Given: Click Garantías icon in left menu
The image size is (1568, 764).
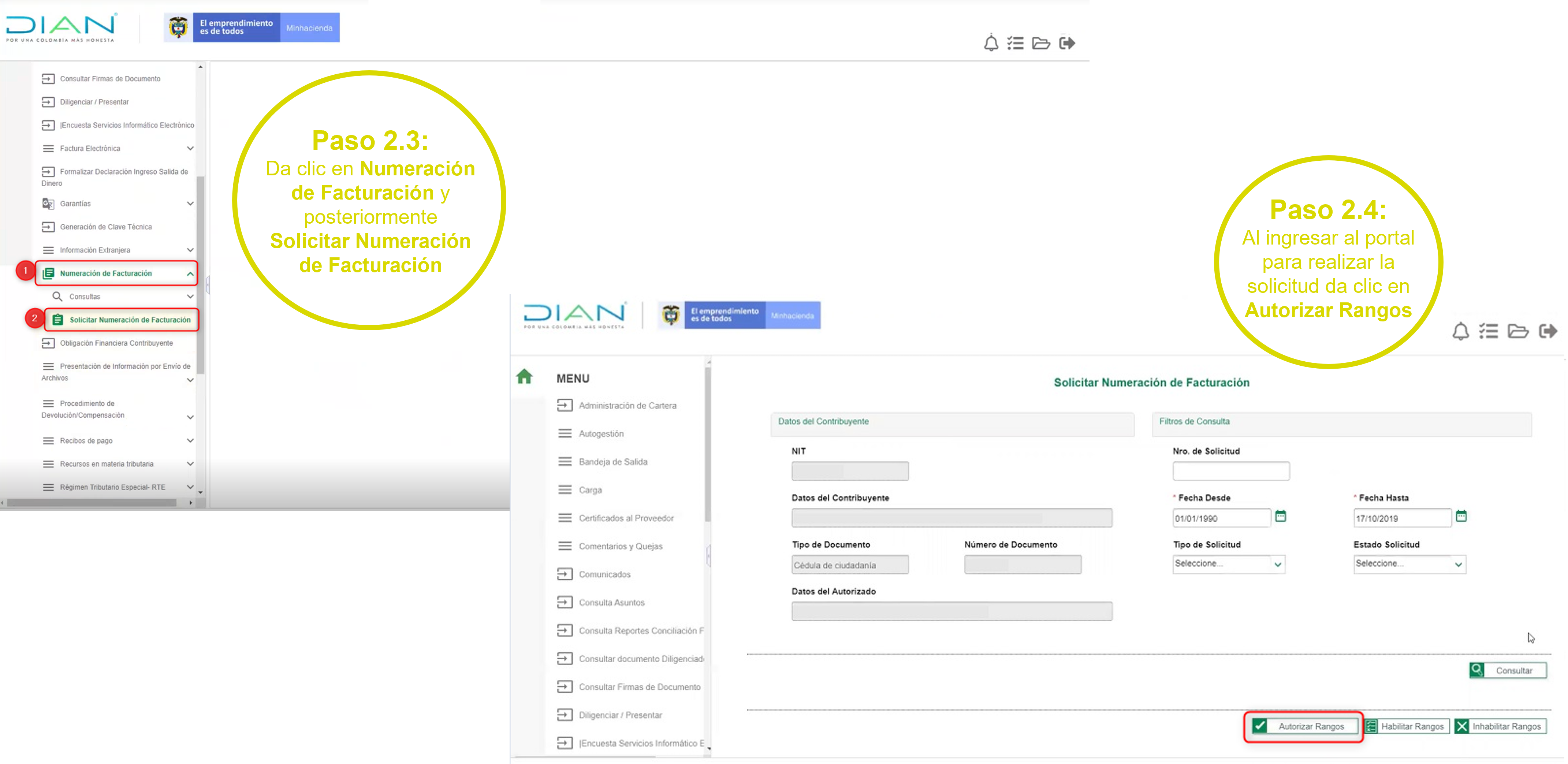Looking at the screenshot, I should click(48, 203).
